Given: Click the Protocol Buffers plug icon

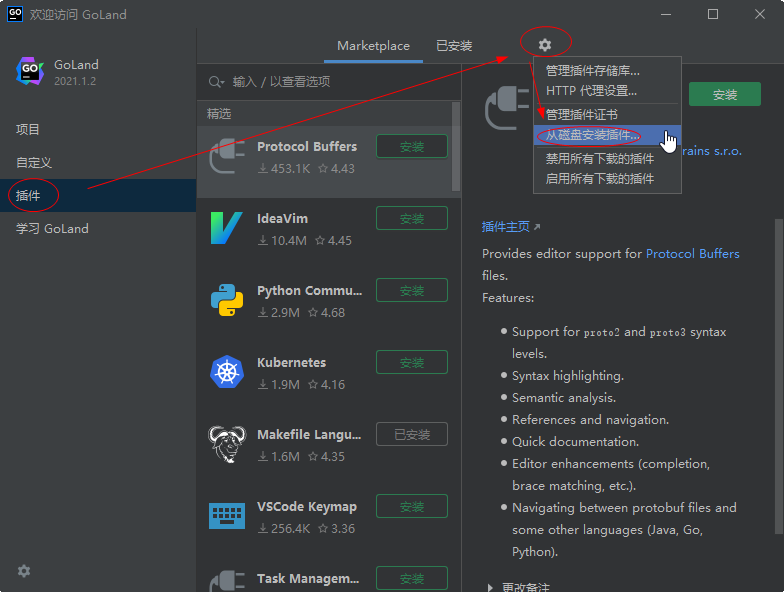Looking at the screenshot, I should point(227,156).
